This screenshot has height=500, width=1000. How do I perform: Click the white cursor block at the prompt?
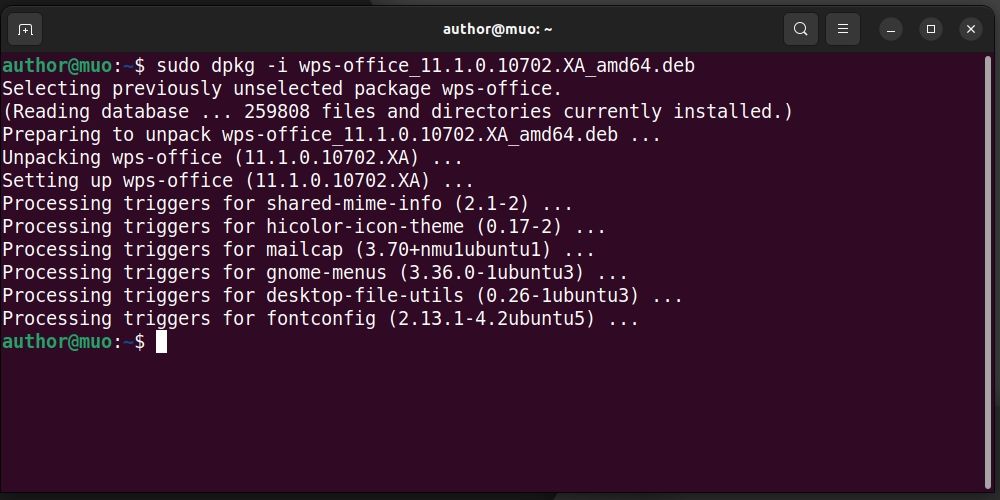pos(161,342)
